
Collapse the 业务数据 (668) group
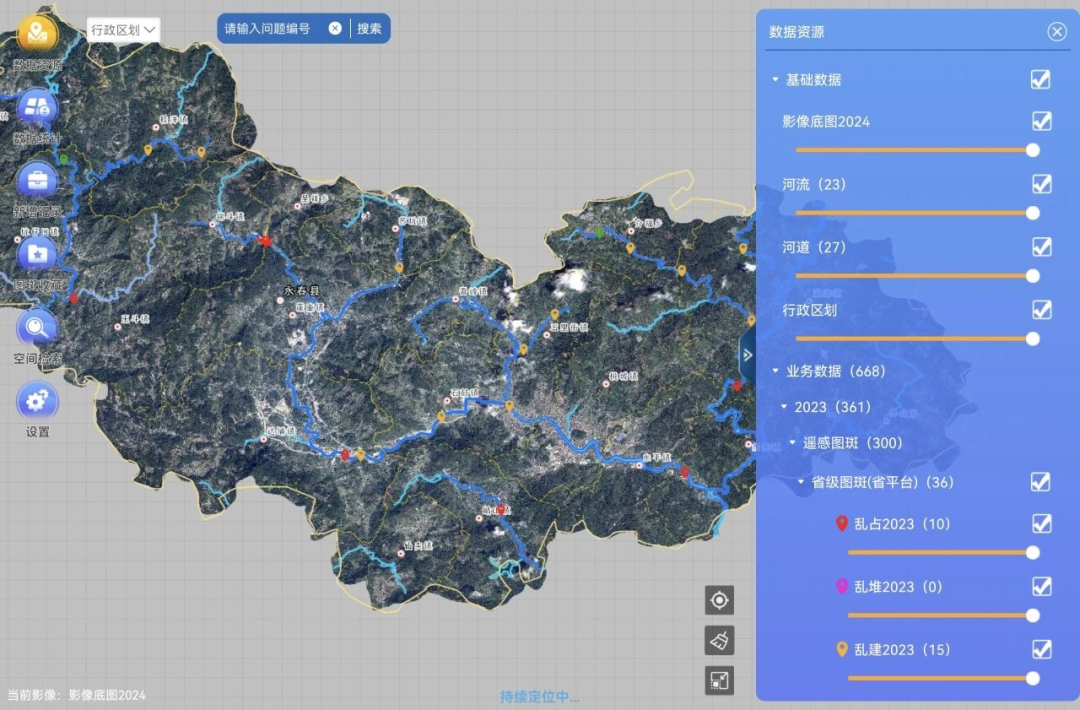[775, 371]
